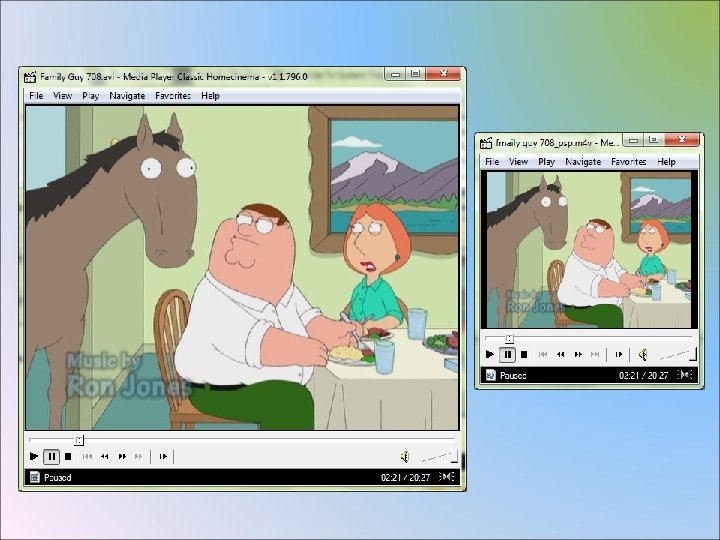
Task: Open Help menu in the small player
Action: [x=666, y=162]
